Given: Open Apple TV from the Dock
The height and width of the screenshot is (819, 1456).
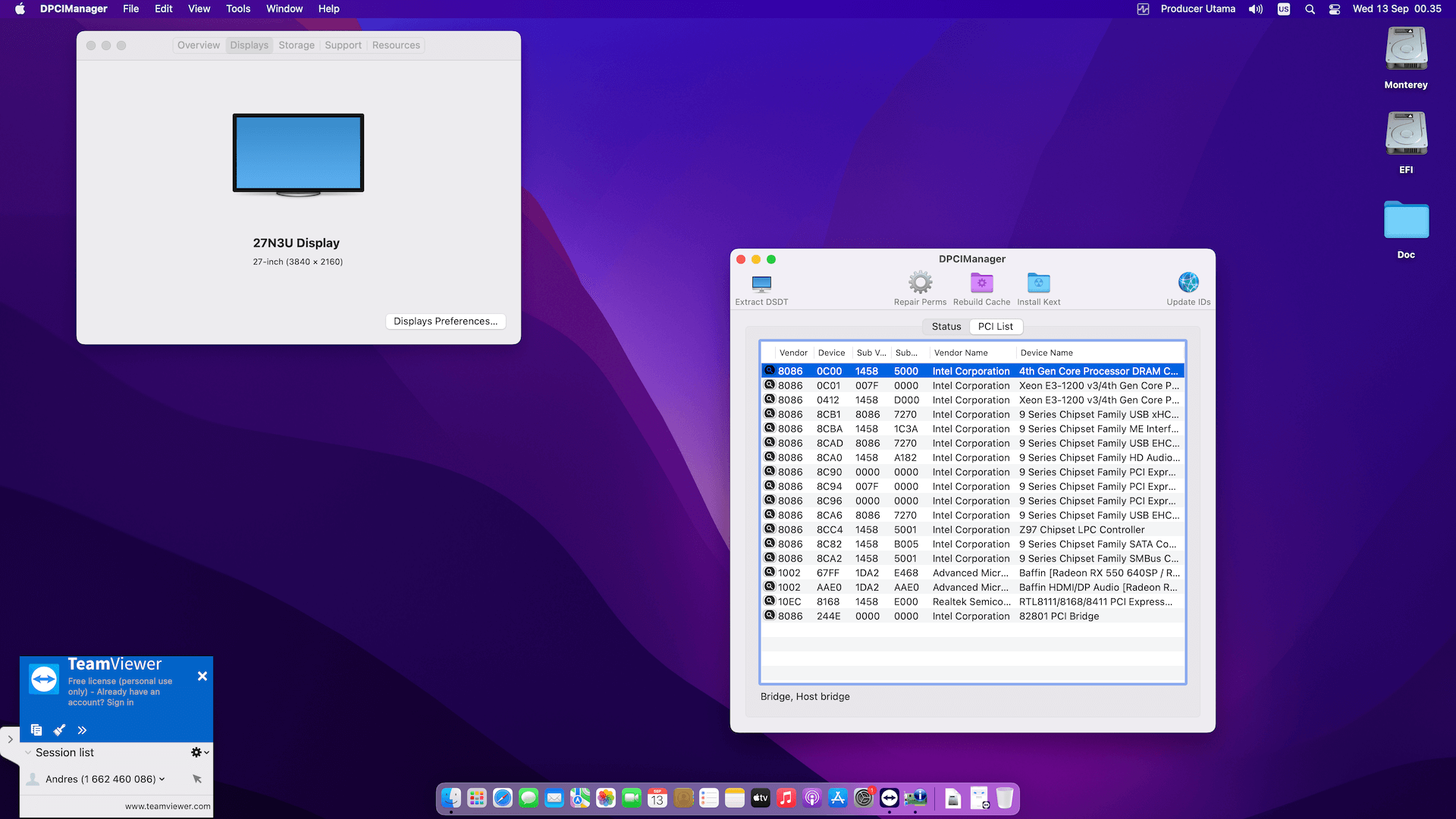Looking at the screenshot, I should 761,798.
